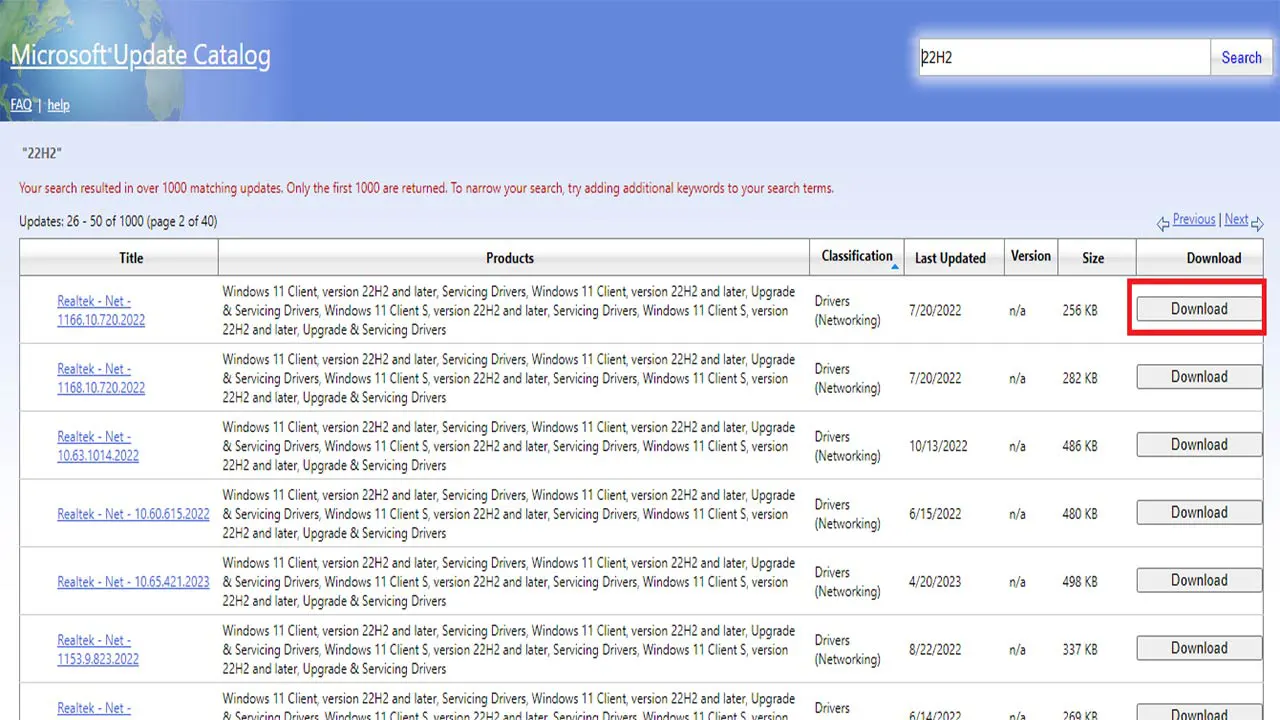Open the FAQ link
Screen dimensions: 1280x720
click(x=21, y=105)
